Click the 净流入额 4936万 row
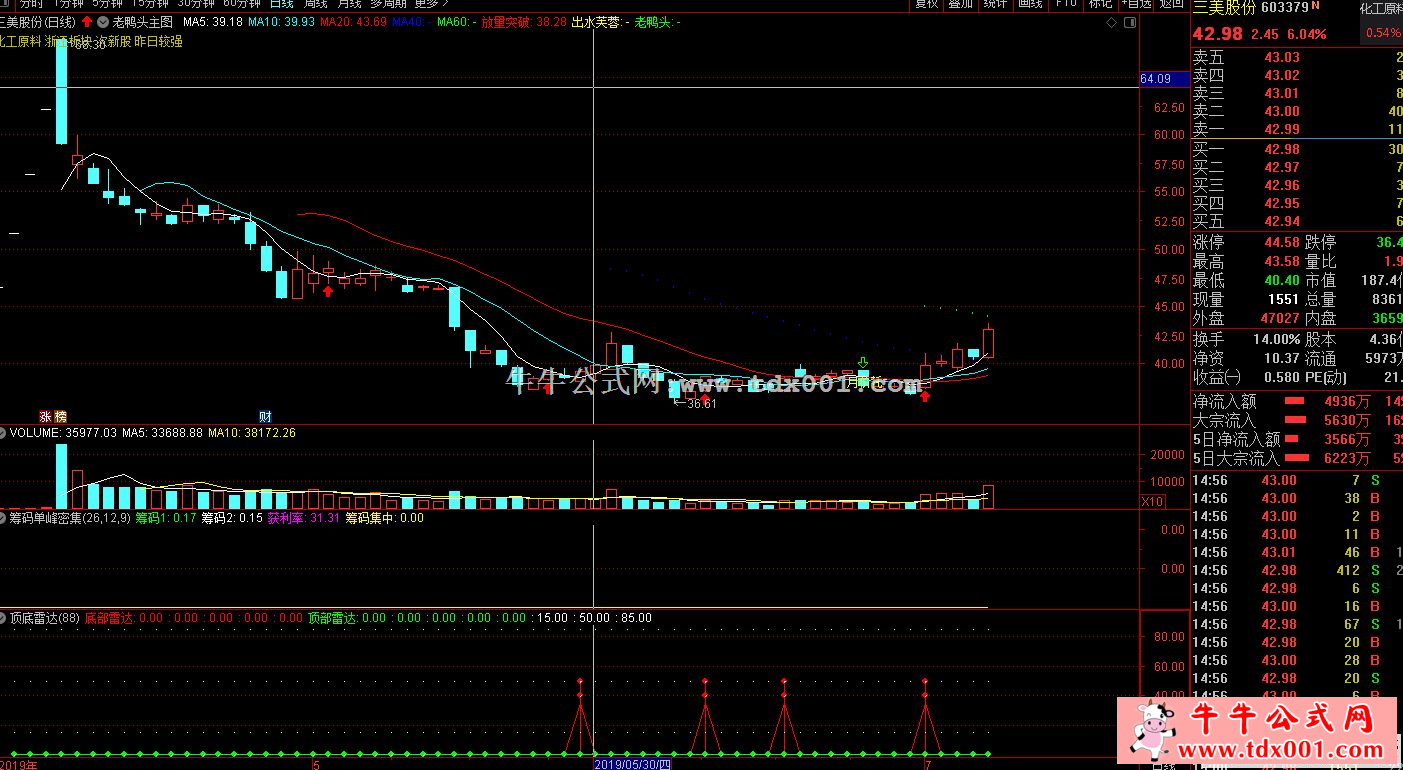This screenshot has height=770, width=1403. click(1297, 402)
